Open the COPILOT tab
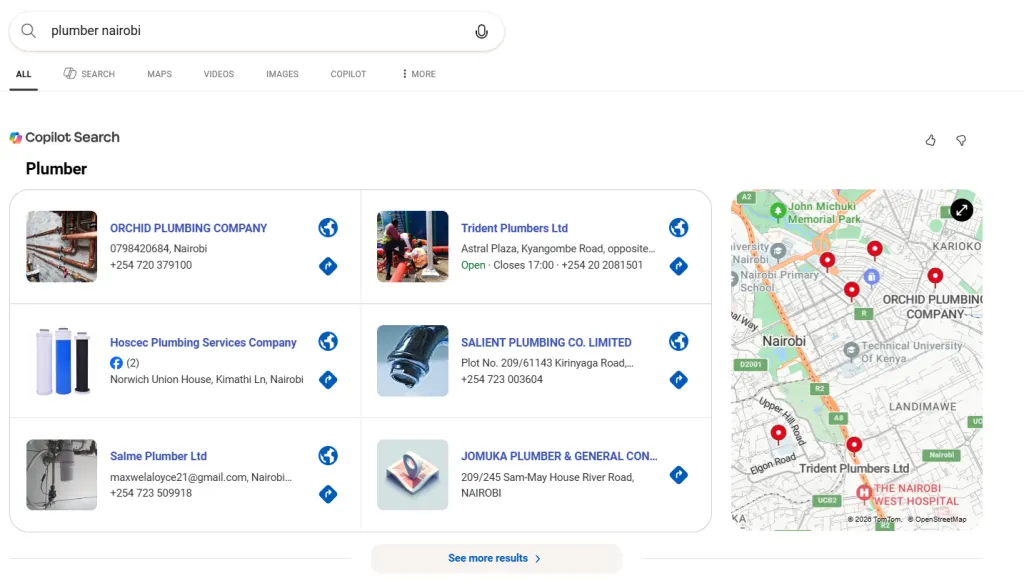 point(348,74)
